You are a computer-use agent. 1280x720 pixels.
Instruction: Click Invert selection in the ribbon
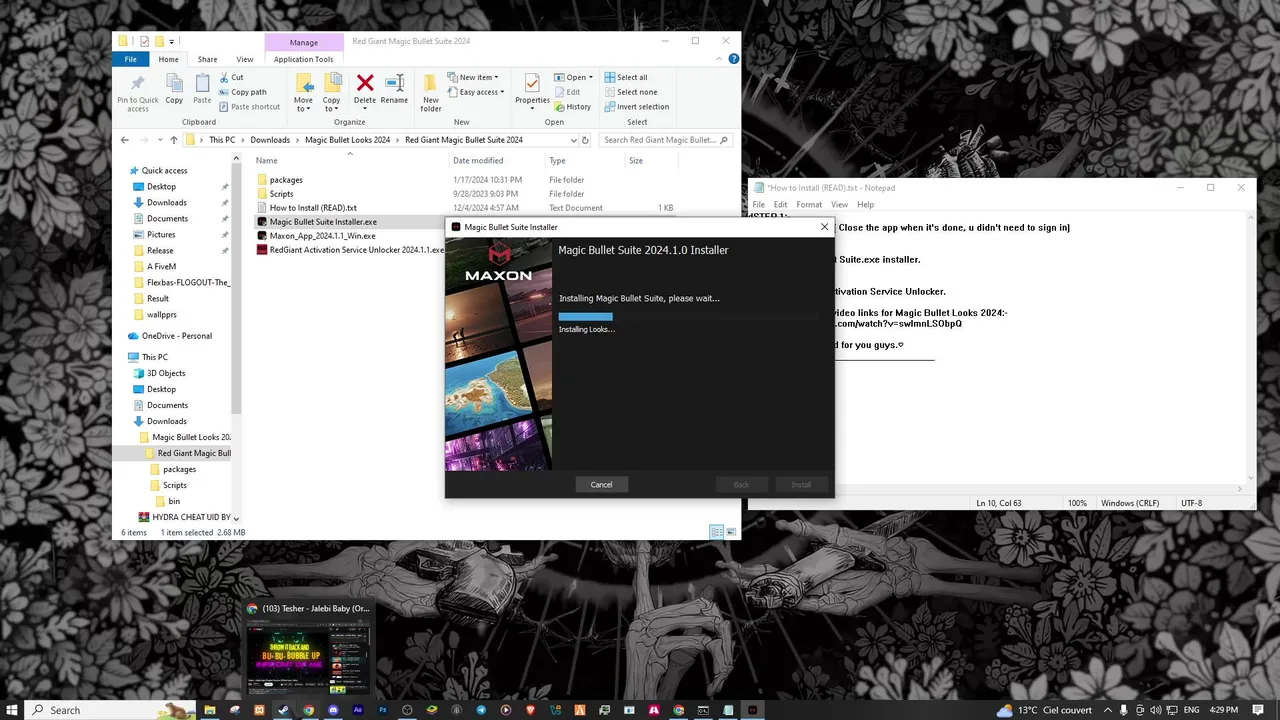pos(636,107)
